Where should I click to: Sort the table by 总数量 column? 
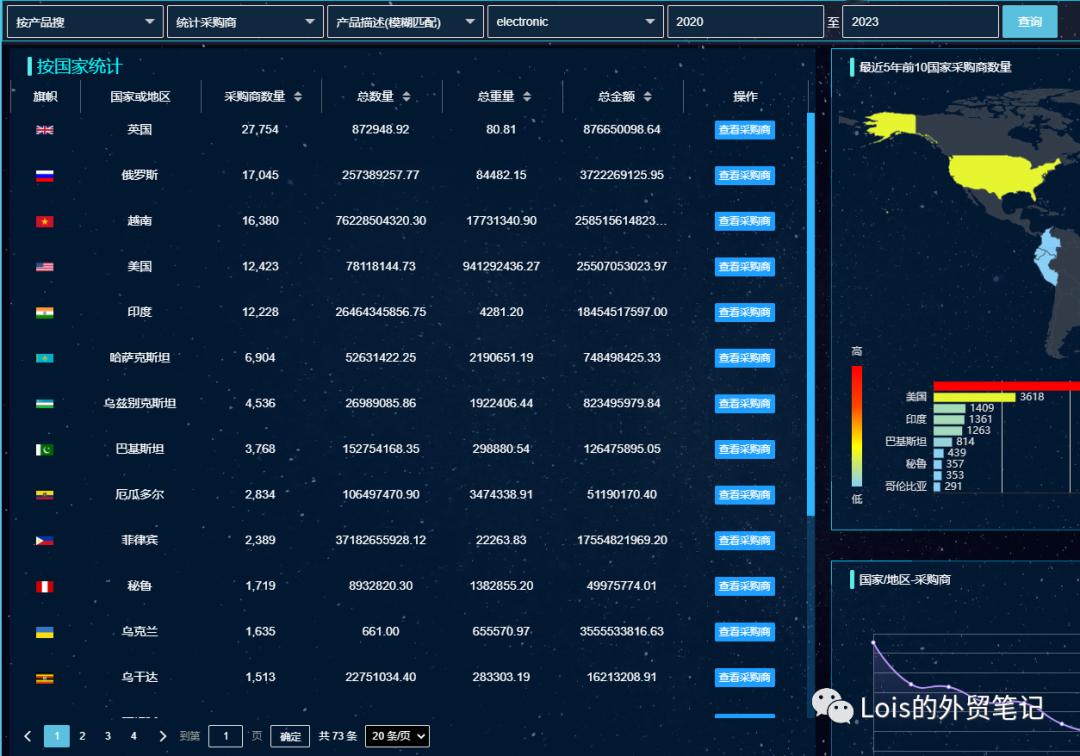406,97
